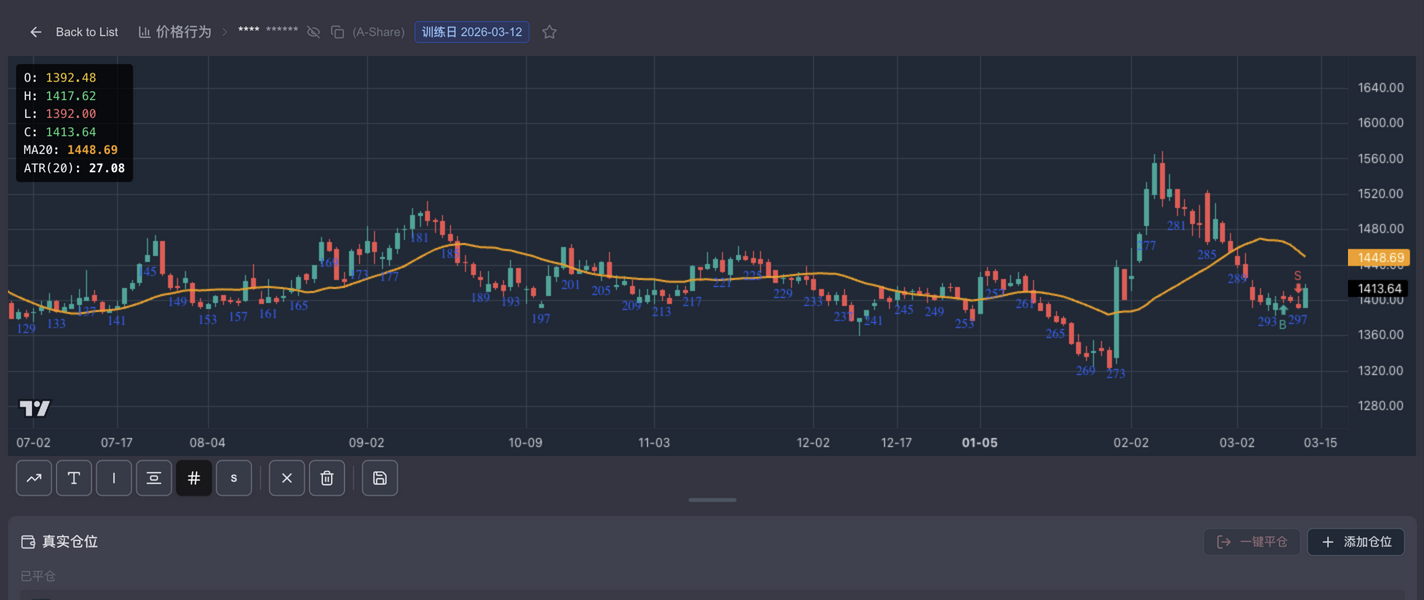Viewport: 1424px width, 600px height.
Task: Click bar number label 297
Action: (x=1298, y=320)
